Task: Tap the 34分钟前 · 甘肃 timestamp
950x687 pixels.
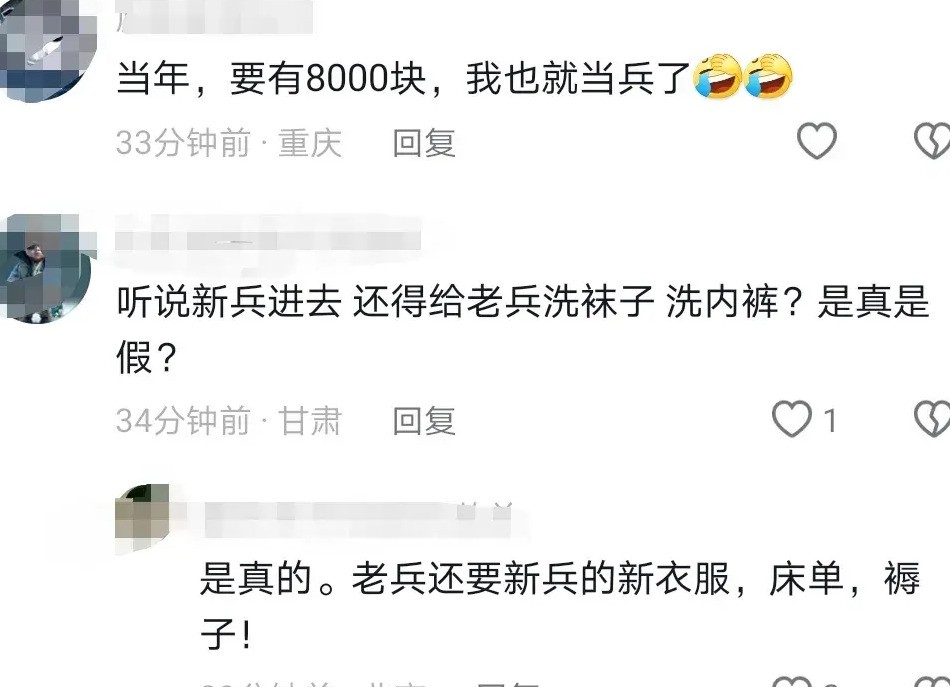Action: pos(229,421)
